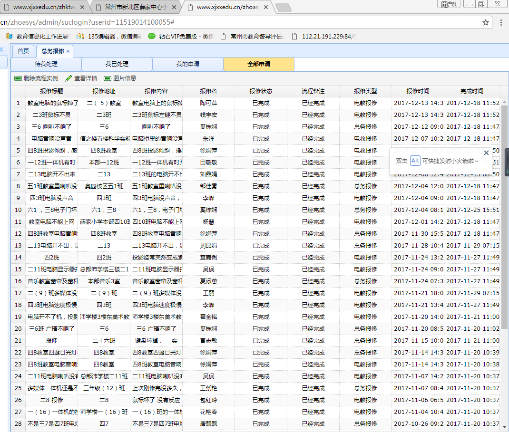Select the row reported 2017-11-06 06:5

click(256, 400)
